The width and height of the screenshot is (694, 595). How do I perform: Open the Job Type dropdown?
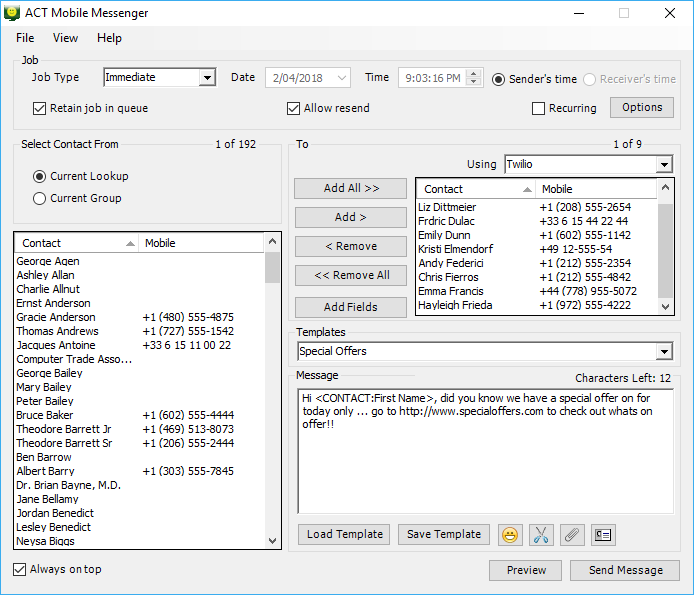point(207,78)
